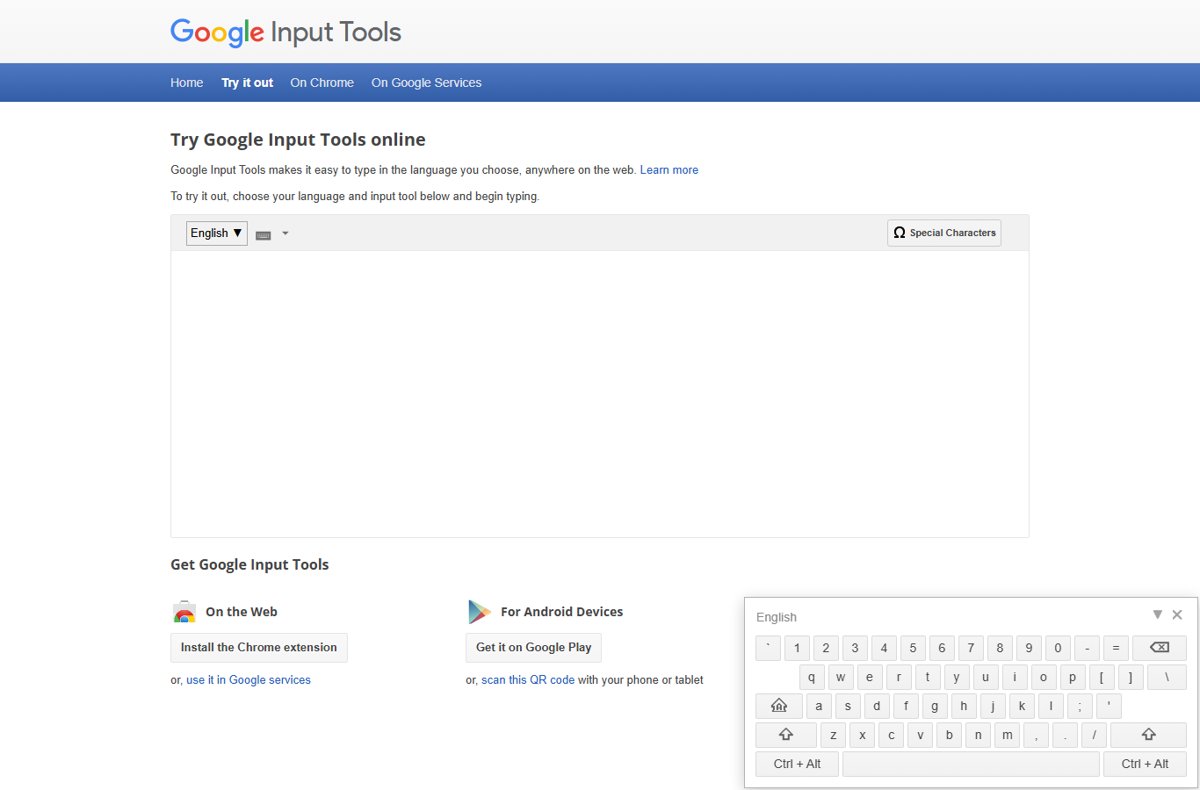Click 'Try Google Input Tools online' heading
This screenshot has height=790, width=1200.
pyautogui.click(x=298, y=140)
